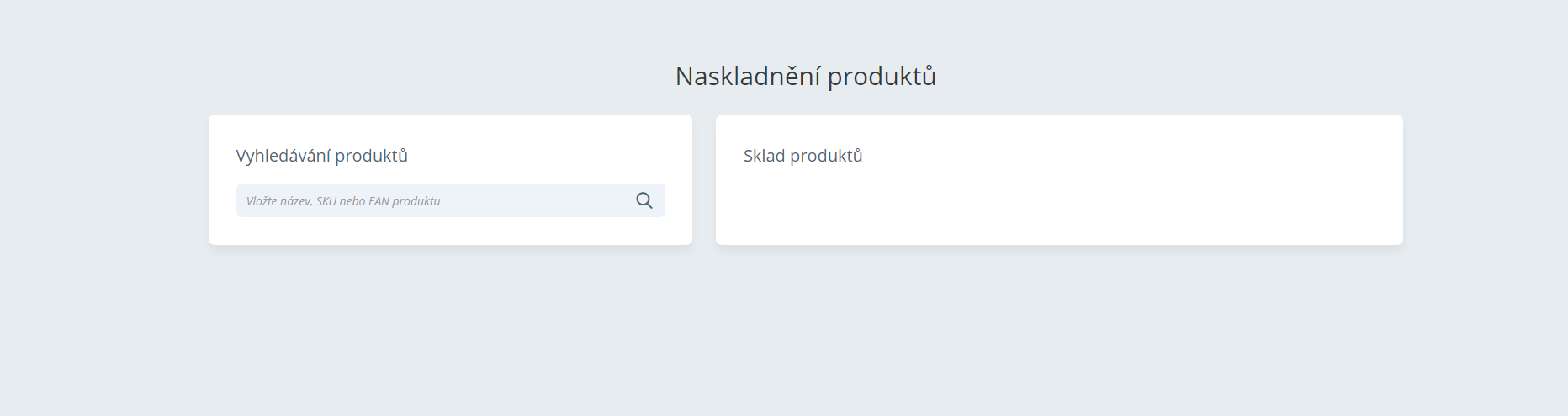Click the 'Sklad produktů' heading
1568x416 pixels.
[x=803, y=156]
